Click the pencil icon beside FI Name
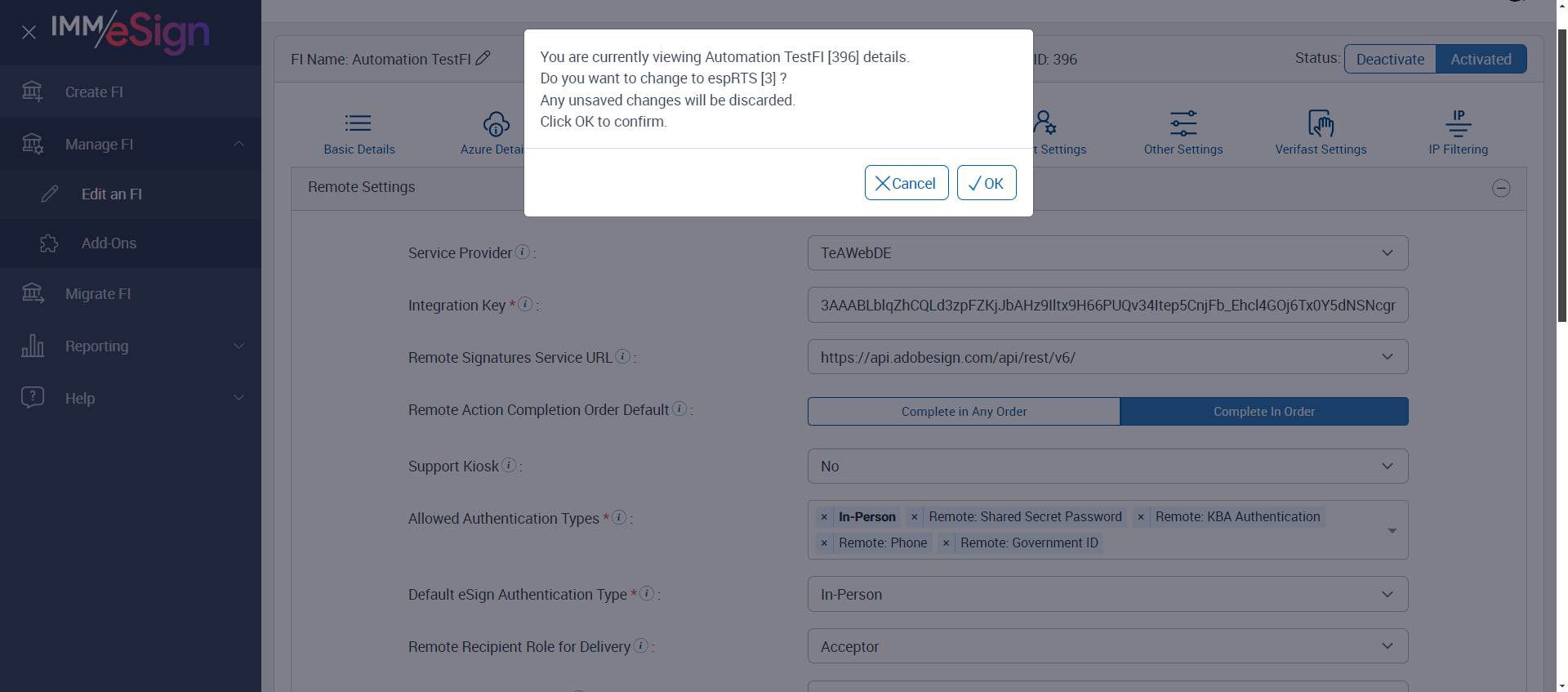1568x692 pixels. (x=483, y=58)
